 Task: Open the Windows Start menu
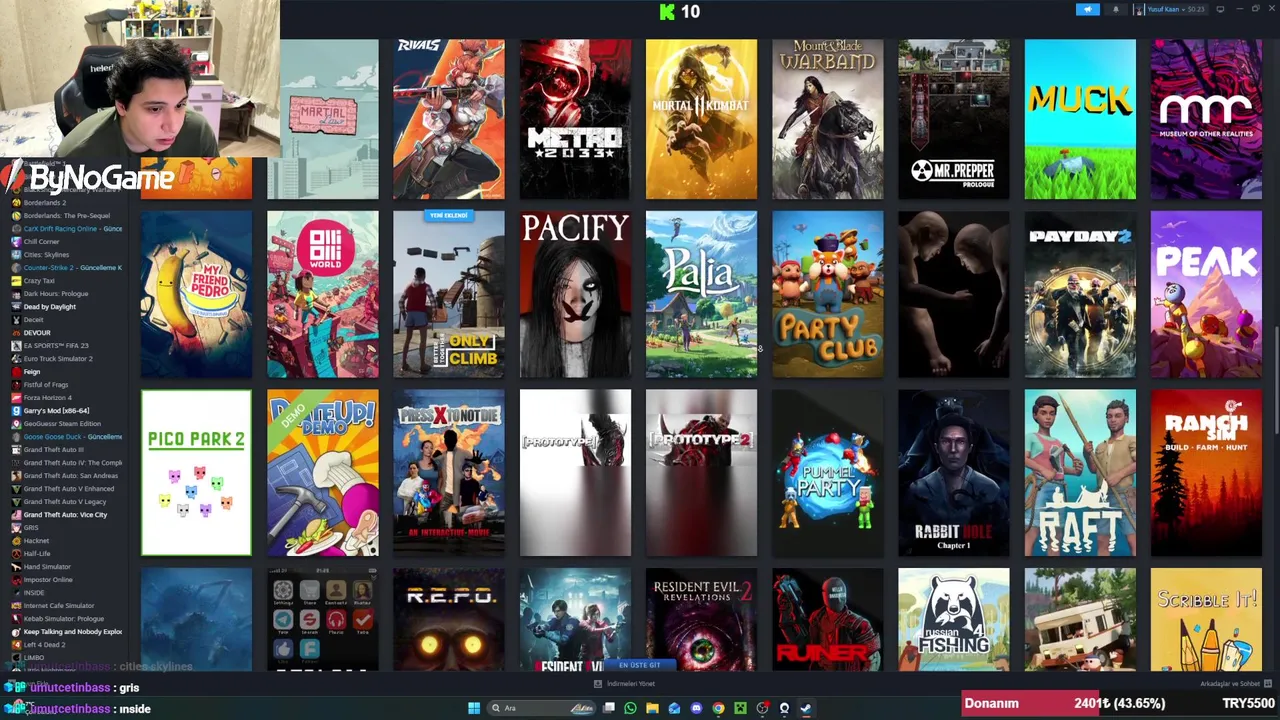pos(474,708)
